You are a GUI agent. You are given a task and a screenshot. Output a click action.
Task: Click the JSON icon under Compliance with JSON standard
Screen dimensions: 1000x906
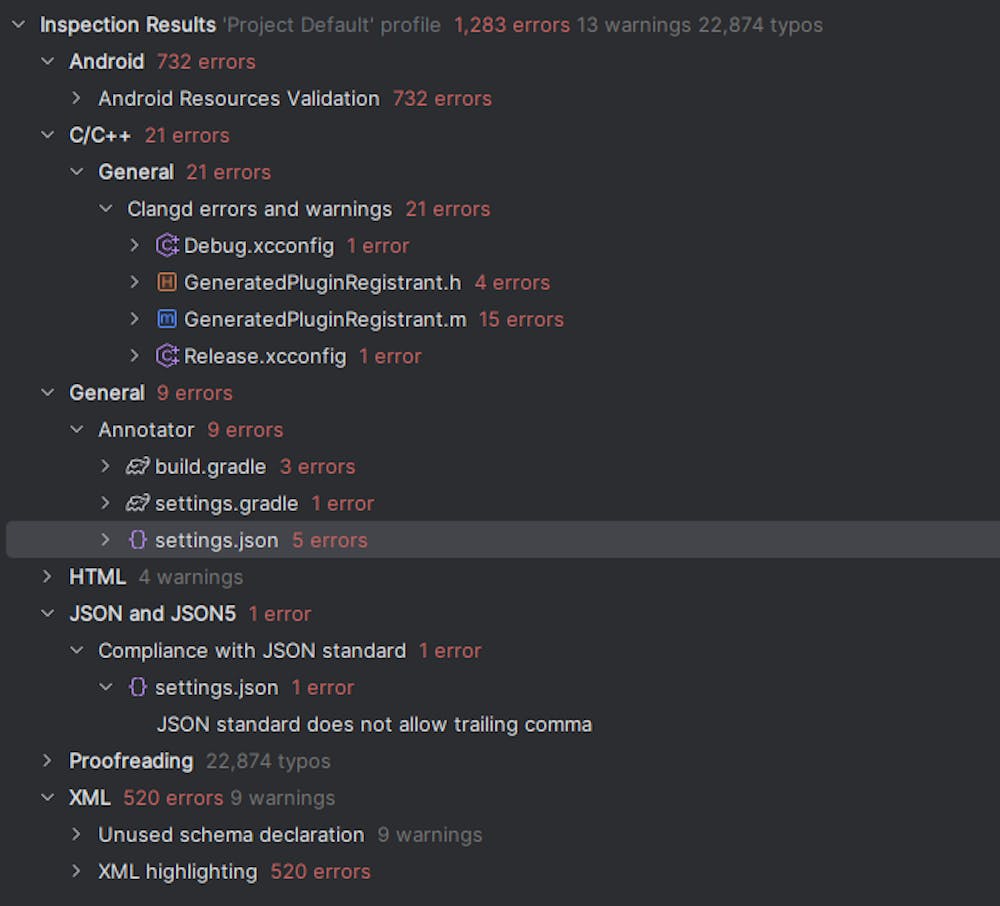coord(137,687)
